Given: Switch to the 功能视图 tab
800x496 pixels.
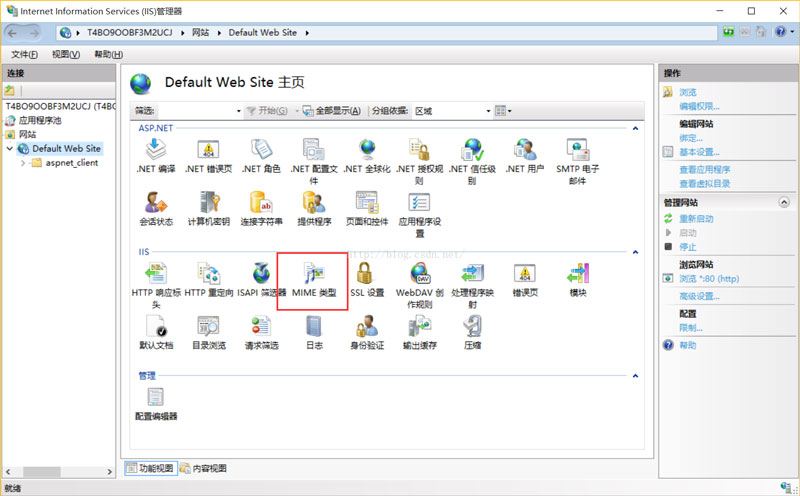Looking at the screenshot, I should (151, 468).
